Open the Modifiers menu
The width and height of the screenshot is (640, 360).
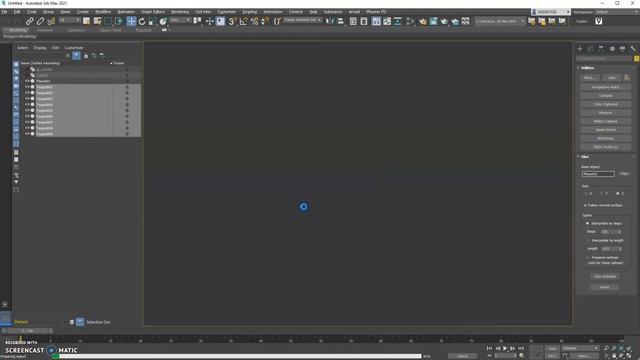103,12
